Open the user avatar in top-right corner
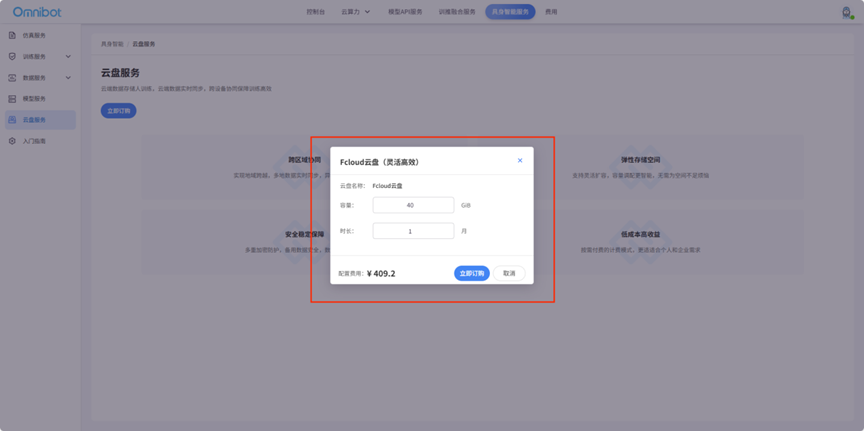Screen dimensions: 864x431 coord(846,12)
